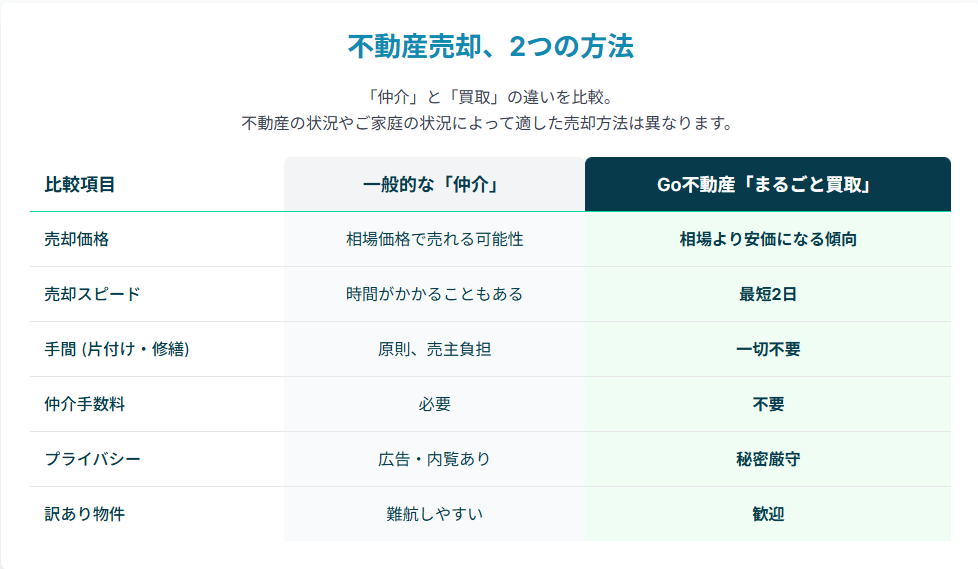Click the 相場より安価になる傾向 cell
Screen dimensions: 978x569
[x=767, y=240]
